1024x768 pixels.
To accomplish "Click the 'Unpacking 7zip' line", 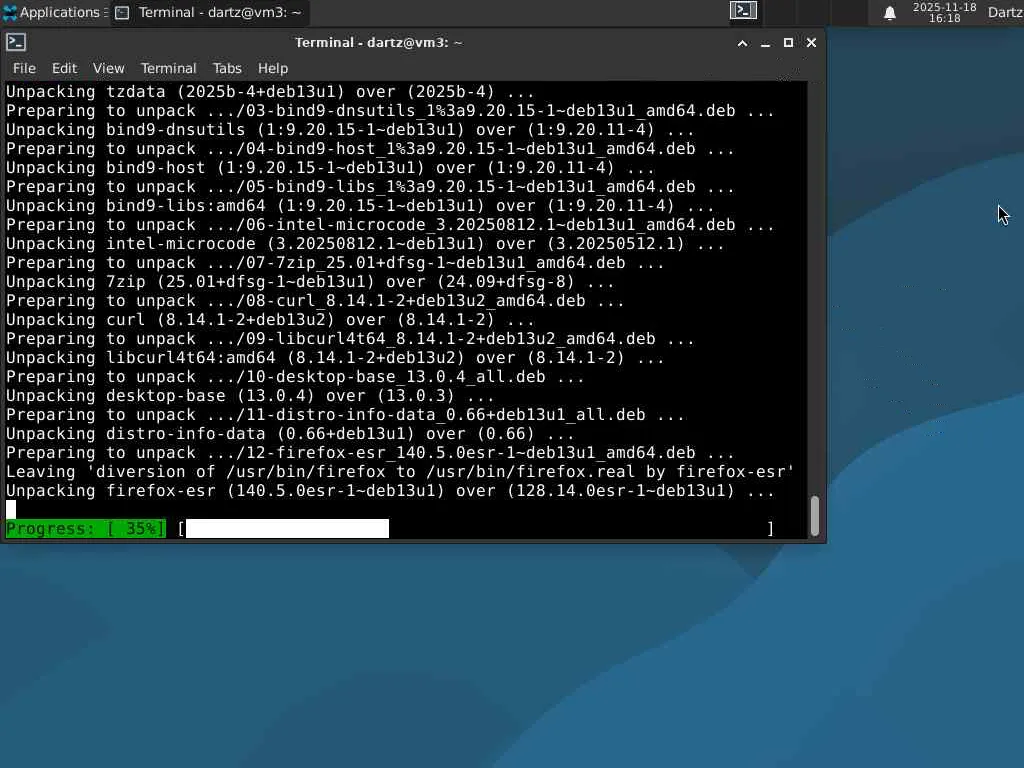I will 310,281.
